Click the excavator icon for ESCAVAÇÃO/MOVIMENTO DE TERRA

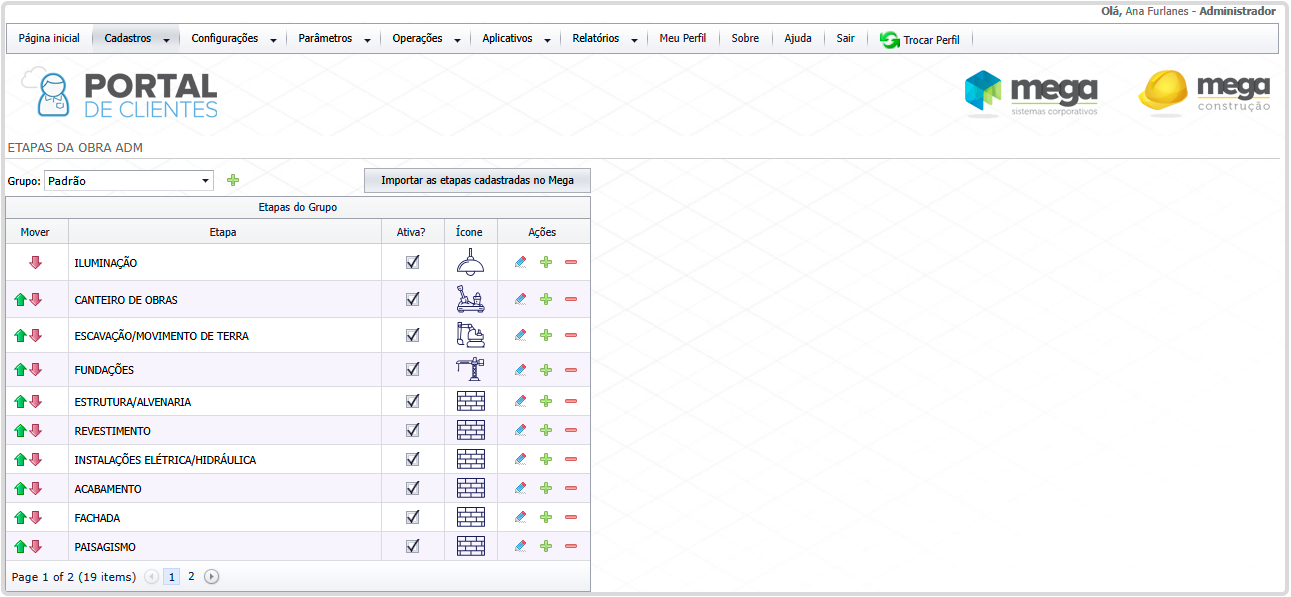pyautogui.click(x=470, y=335)
